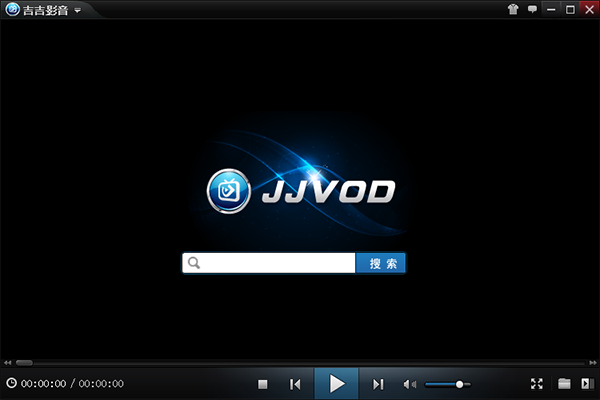Click the 搜索 button
Image resolution: width=600 pixels, height=400 pixels.
381,263
